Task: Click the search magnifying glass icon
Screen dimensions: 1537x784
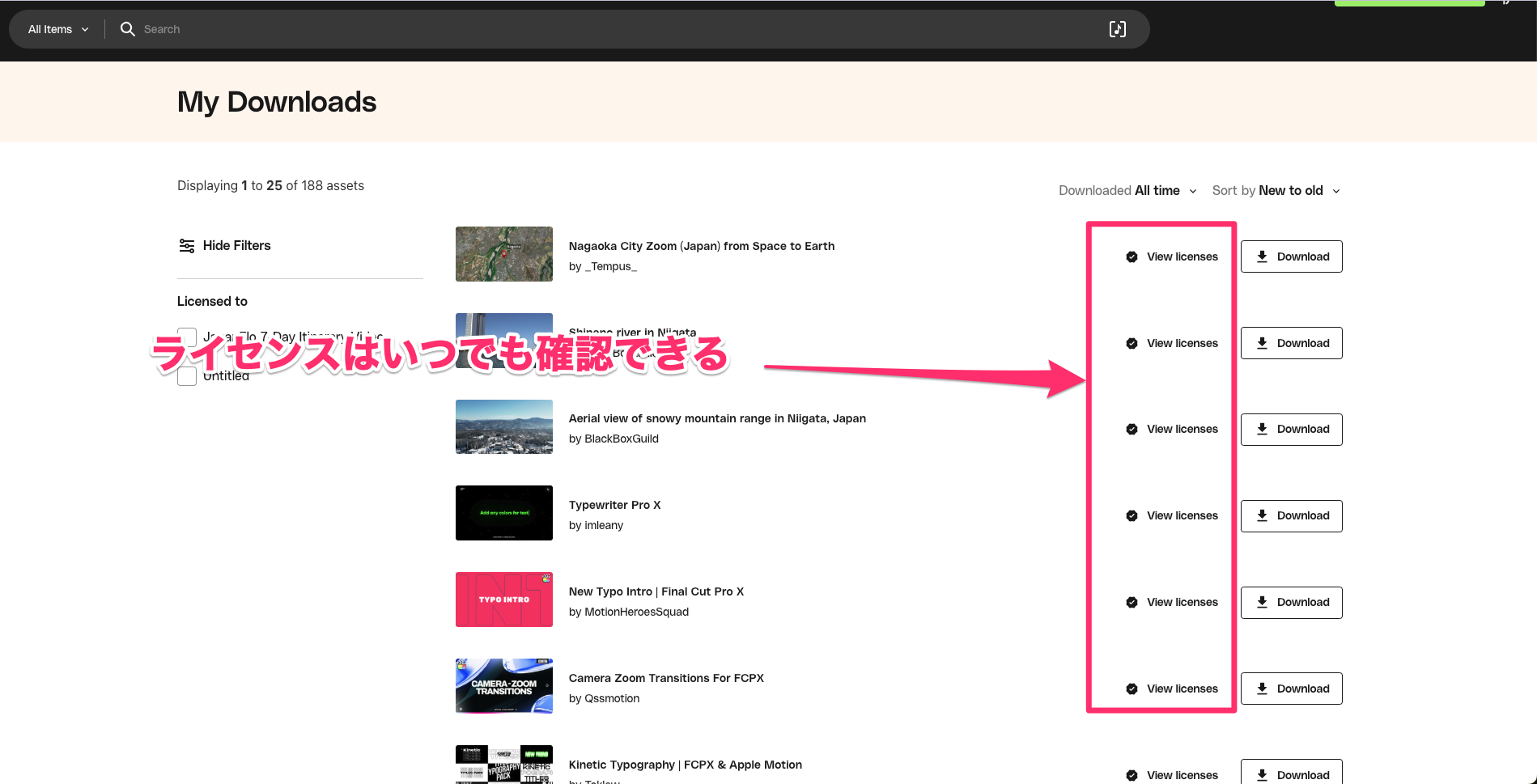Action: coord(127,29)
